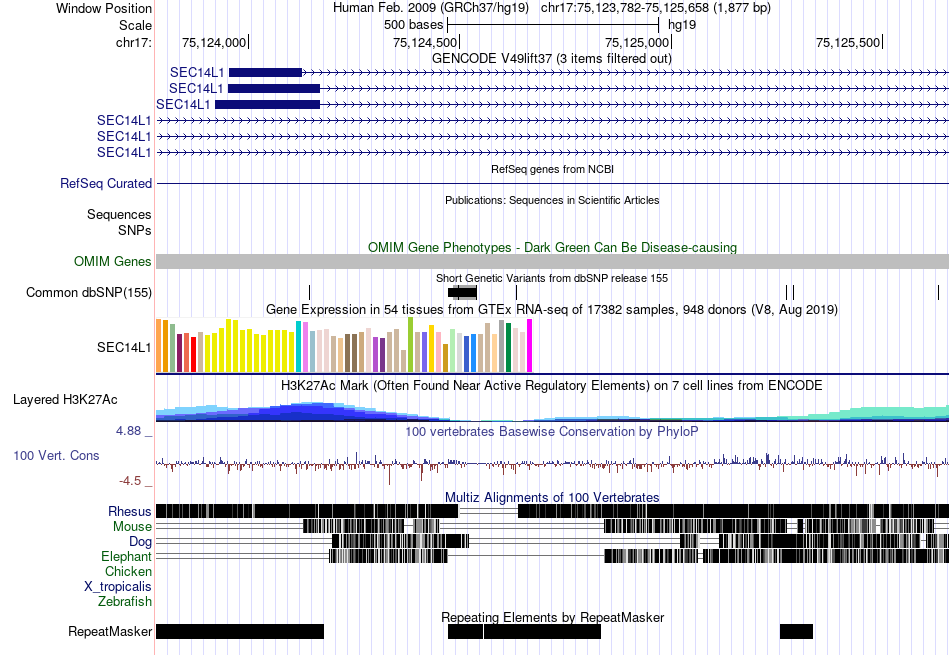950x655 pixels.
Task: Open Short Genetic Variants from dbSNP title
Action: (552, 278)
